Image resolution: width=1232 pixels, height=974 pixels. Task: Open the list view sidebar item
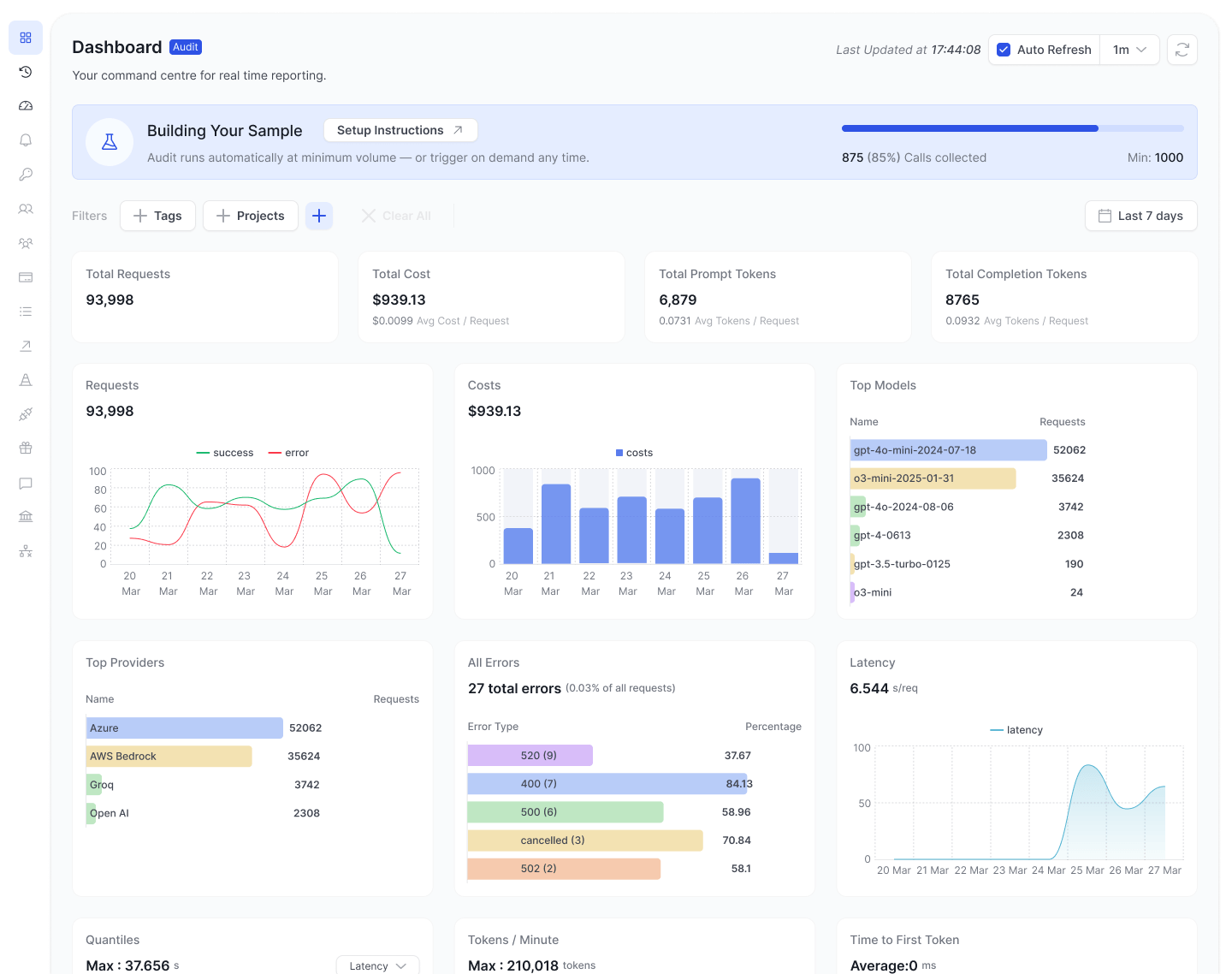[26, 312]
